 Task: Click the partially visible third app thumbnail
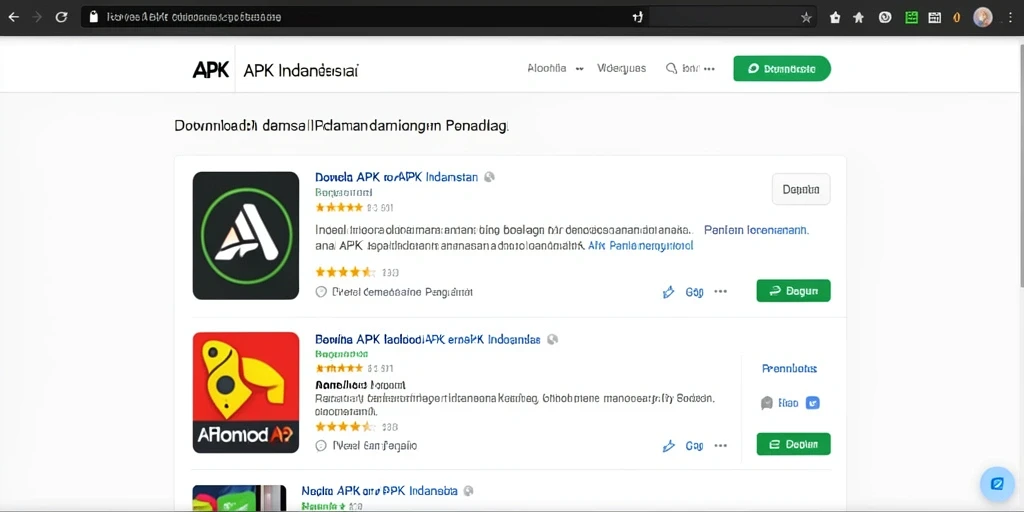pos(240,498)
